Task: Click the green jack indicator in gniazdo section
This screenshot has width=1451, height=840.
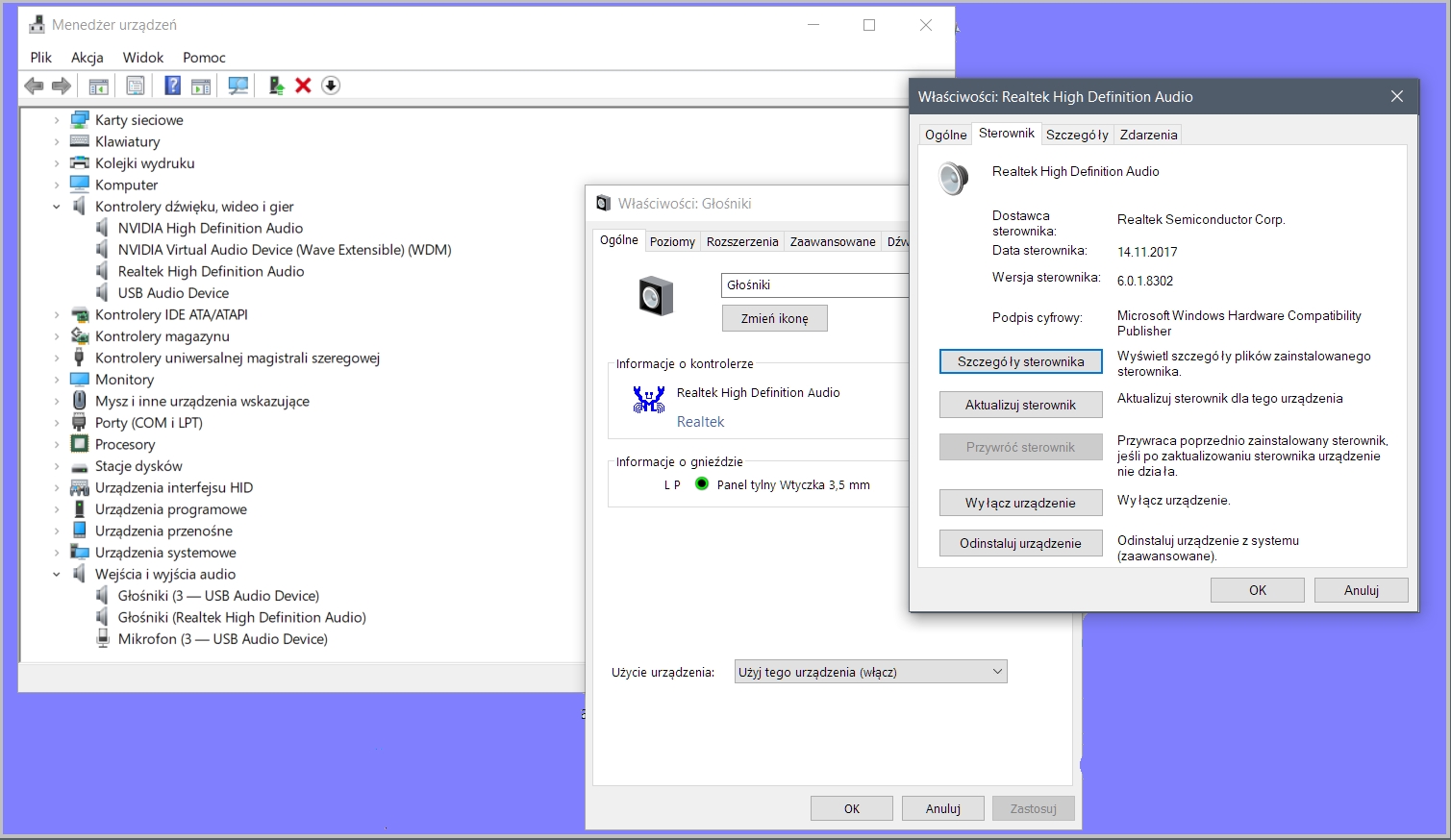Action: [701, 484]
